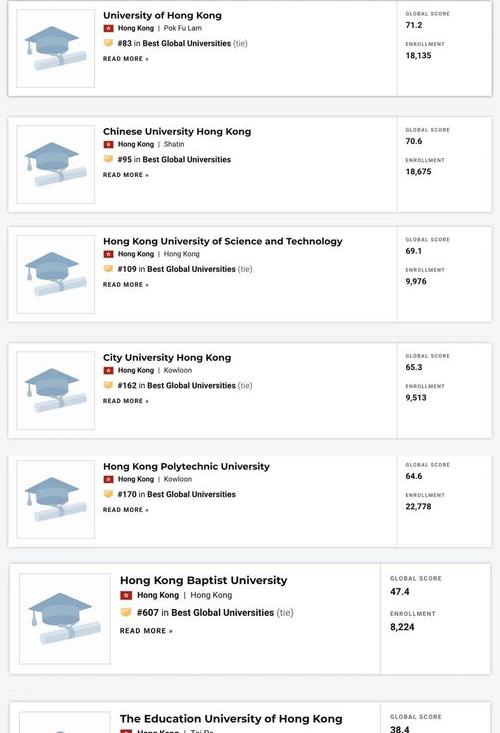Click Hong Kong University of Science and Technology thumbnail
This screenshot has width=500, height=733.
(56, 274)
